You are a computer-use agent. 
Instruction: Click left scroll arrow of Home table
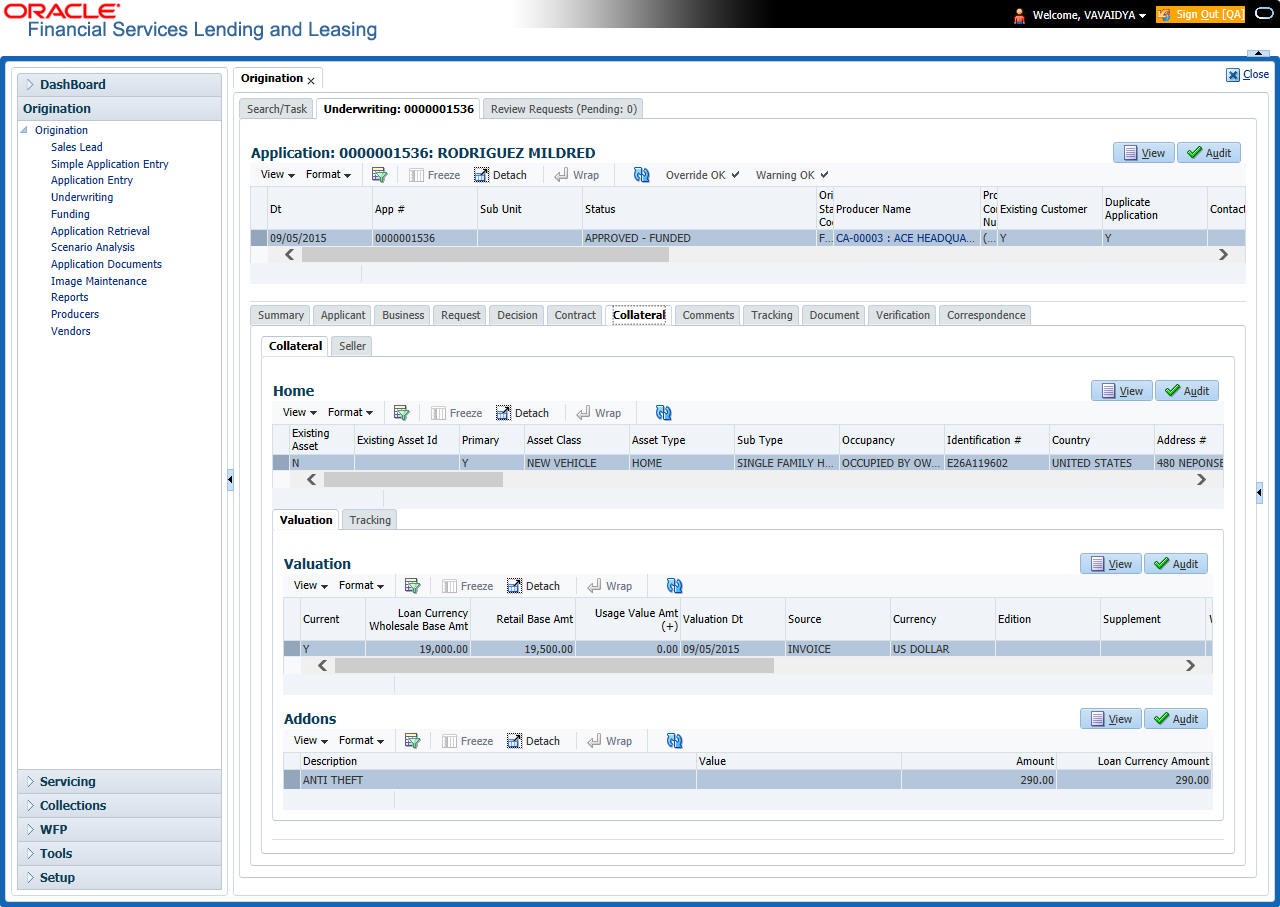click(x=311, y=480)
